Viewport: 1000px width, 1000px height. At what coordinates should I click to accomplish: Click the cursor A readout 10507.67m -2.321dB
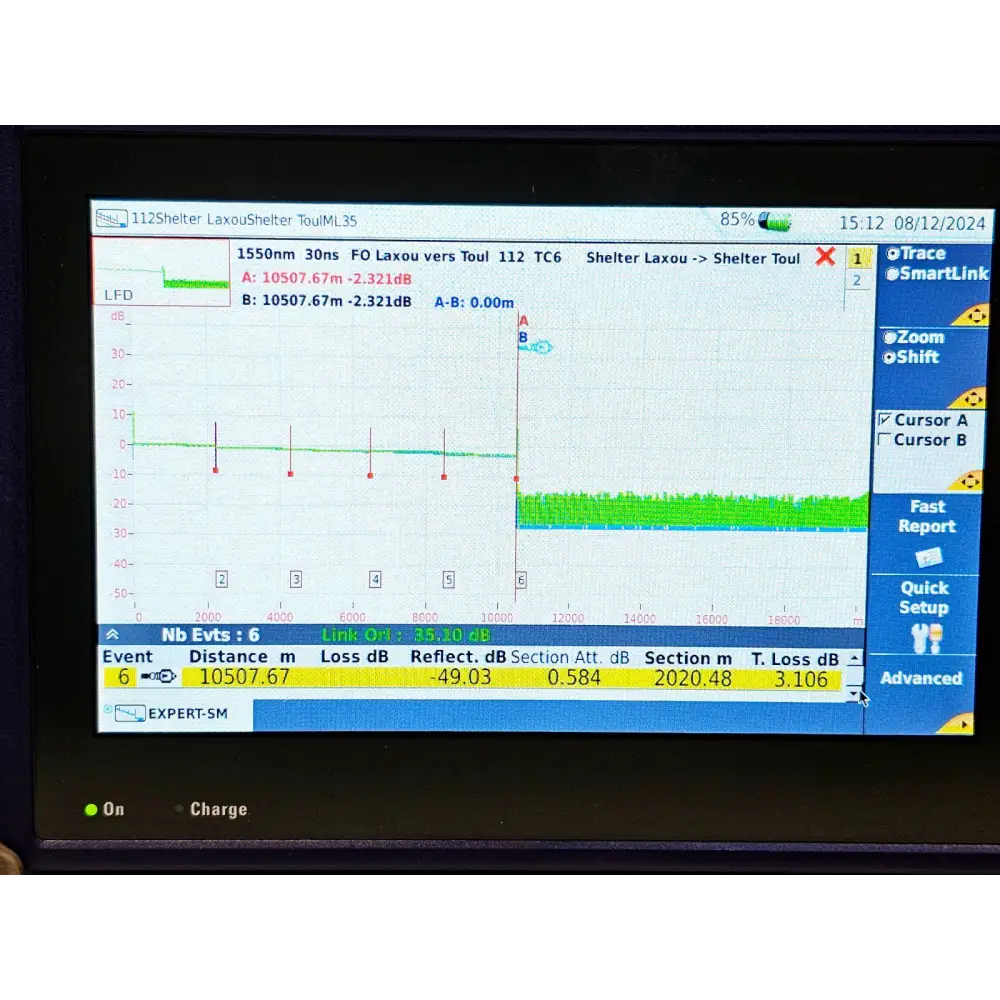click(327, 278)
